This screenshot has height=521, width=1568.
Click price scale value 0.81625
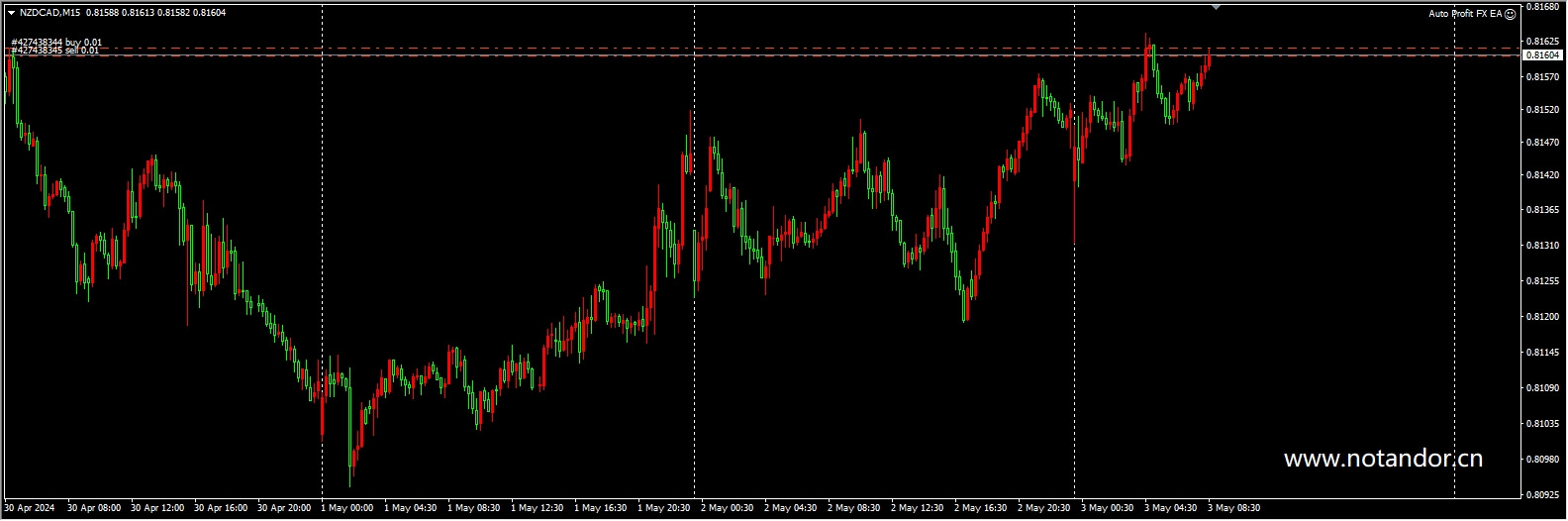pyautogui.click(x=1543, y=42)
